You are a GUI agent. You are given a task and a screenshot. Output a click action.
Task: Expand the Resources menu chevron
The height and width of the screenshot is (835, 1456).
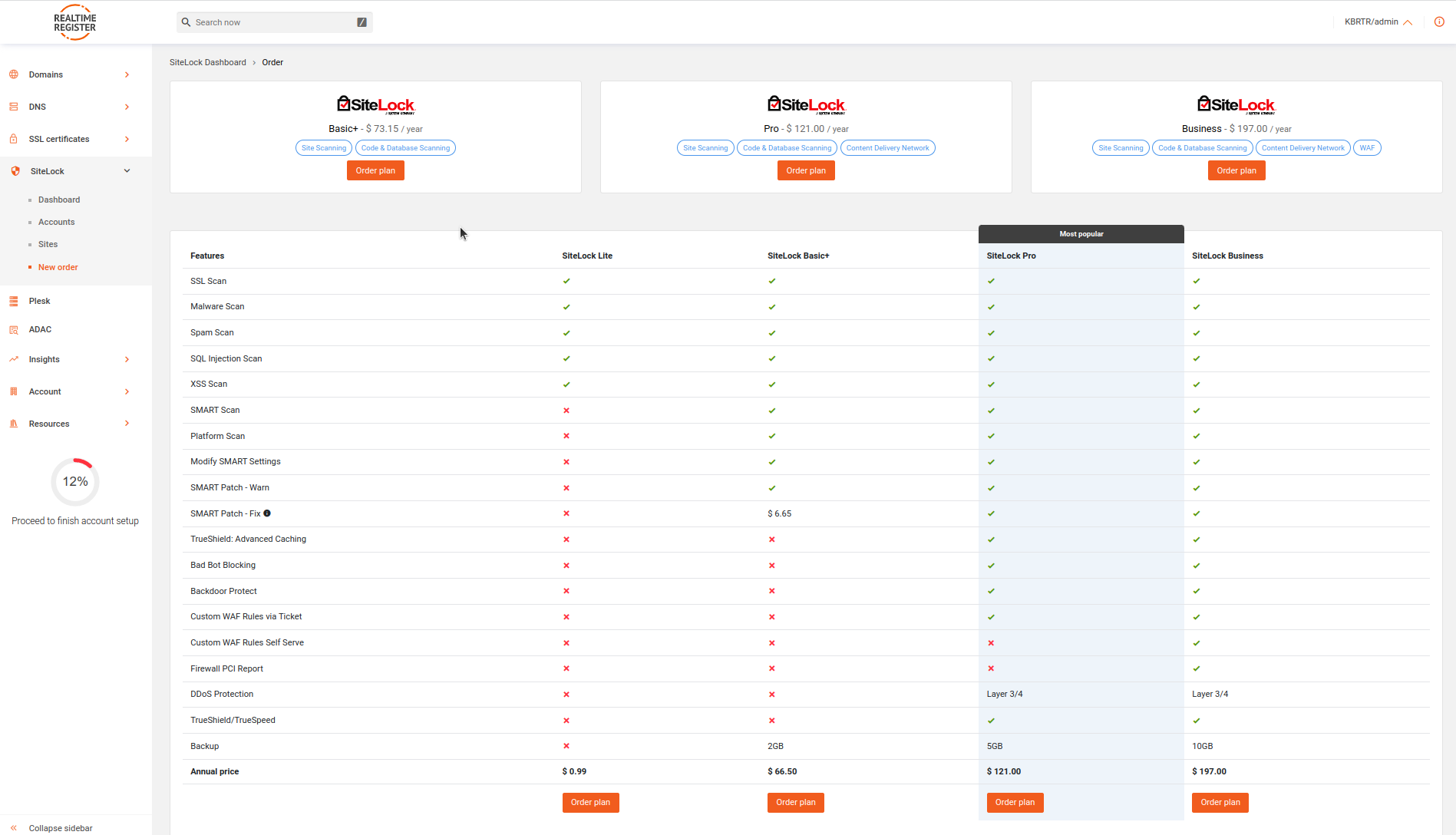pyautogui.click(x=127, y=424)
